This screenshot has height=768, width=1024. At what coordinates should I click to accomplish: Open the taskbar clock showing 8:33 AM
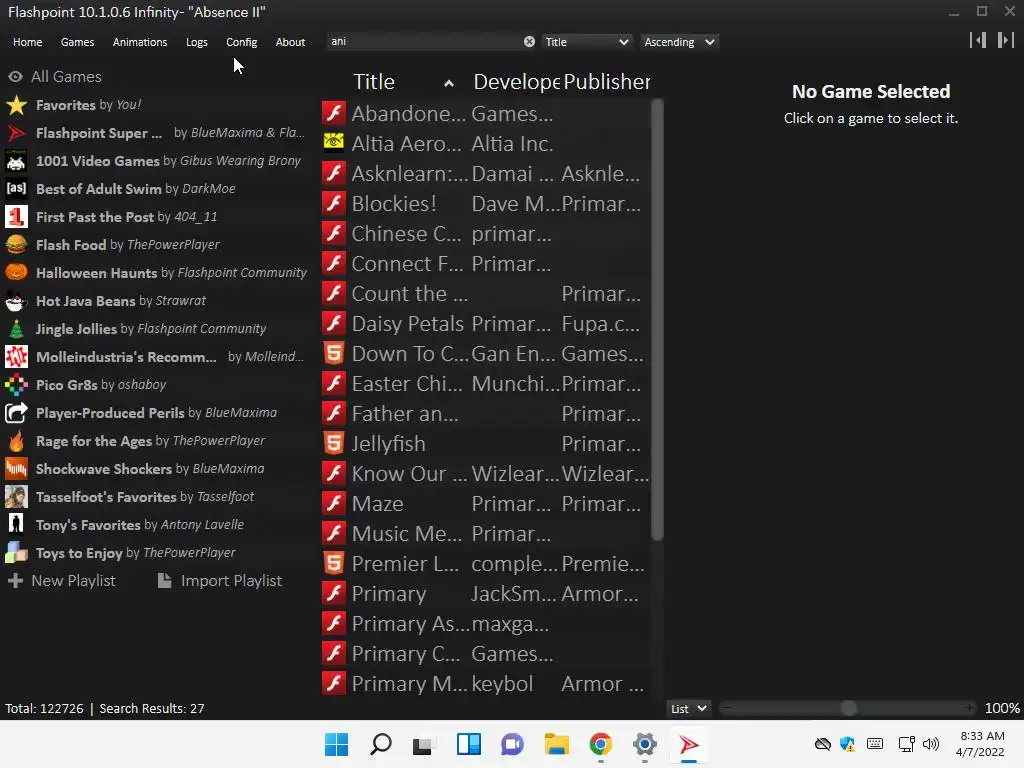[981, 744]
